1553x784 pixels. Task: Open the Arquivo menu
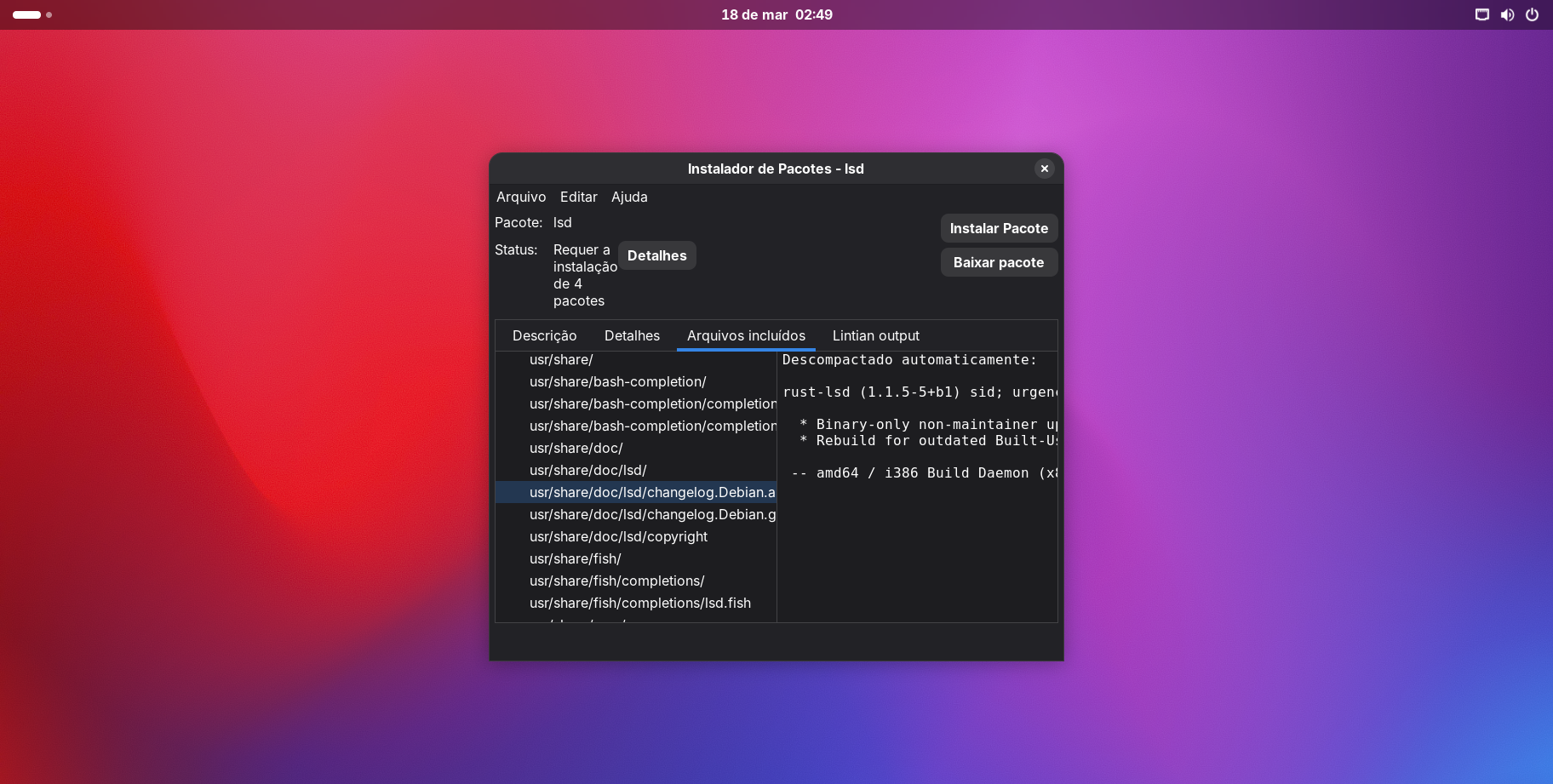[x=521, y=197]
